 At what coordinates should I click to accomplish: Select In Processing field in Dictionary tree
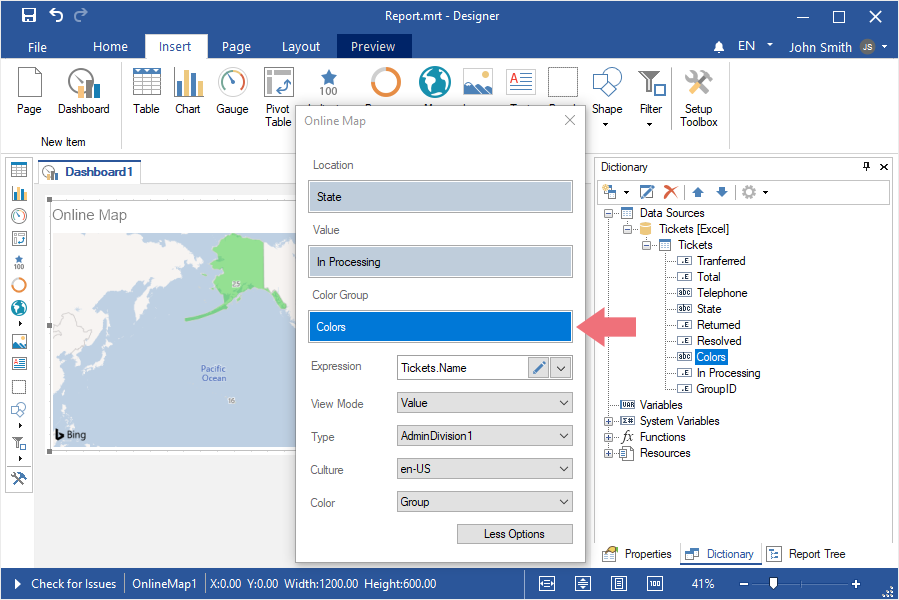728,373
